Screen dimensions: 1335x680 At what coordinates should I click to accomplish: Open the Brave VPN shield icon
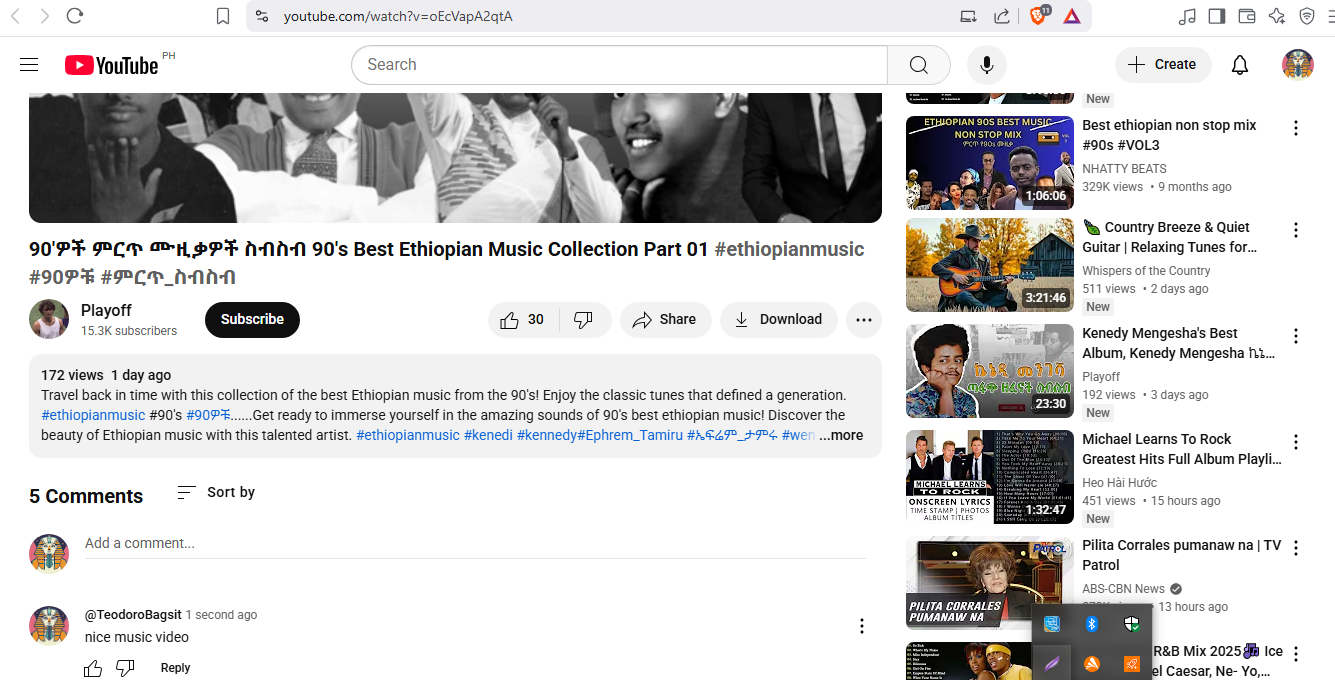pos(1307,16)
